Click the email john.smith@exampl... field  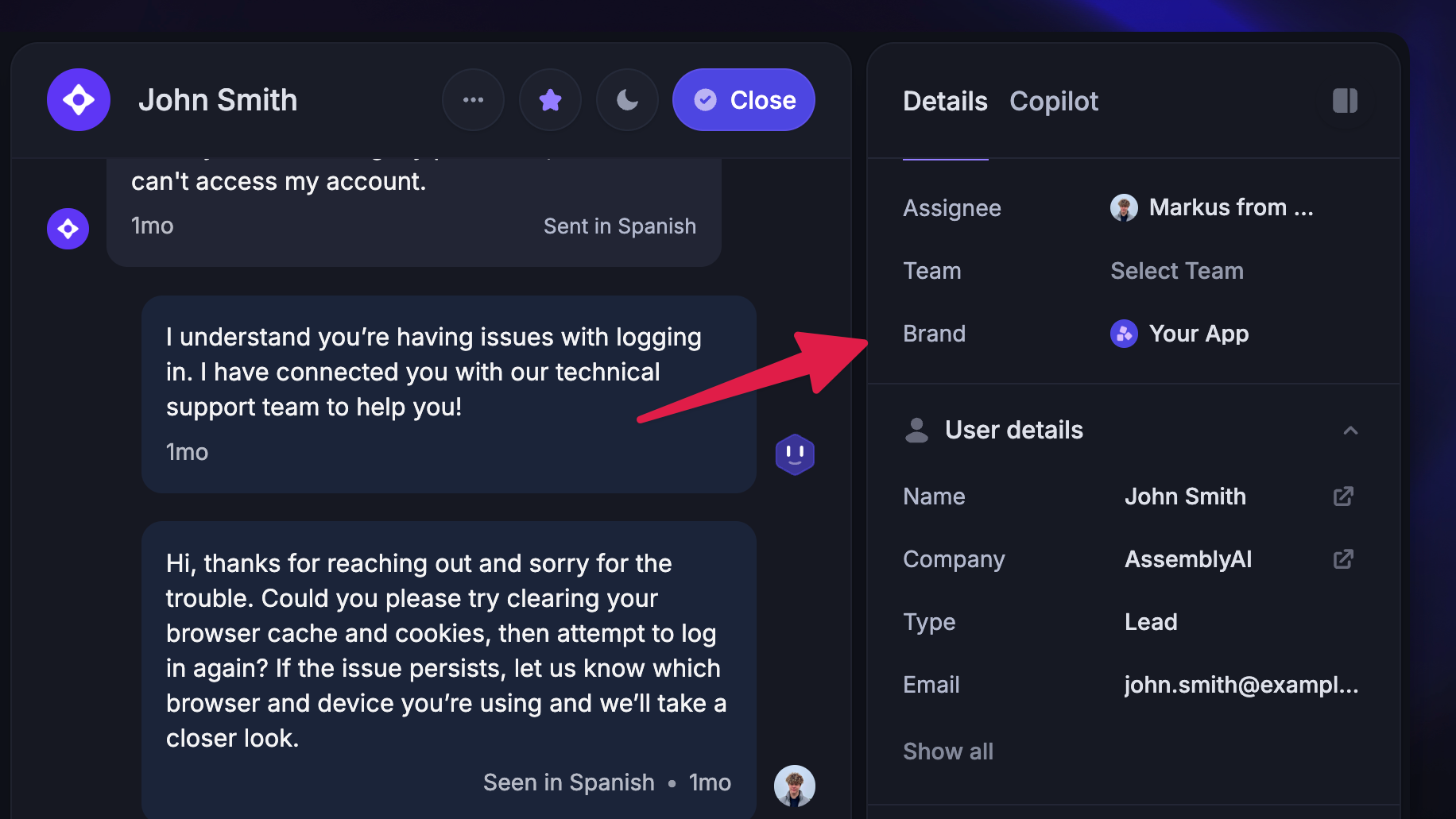(x=1241, y=685)
